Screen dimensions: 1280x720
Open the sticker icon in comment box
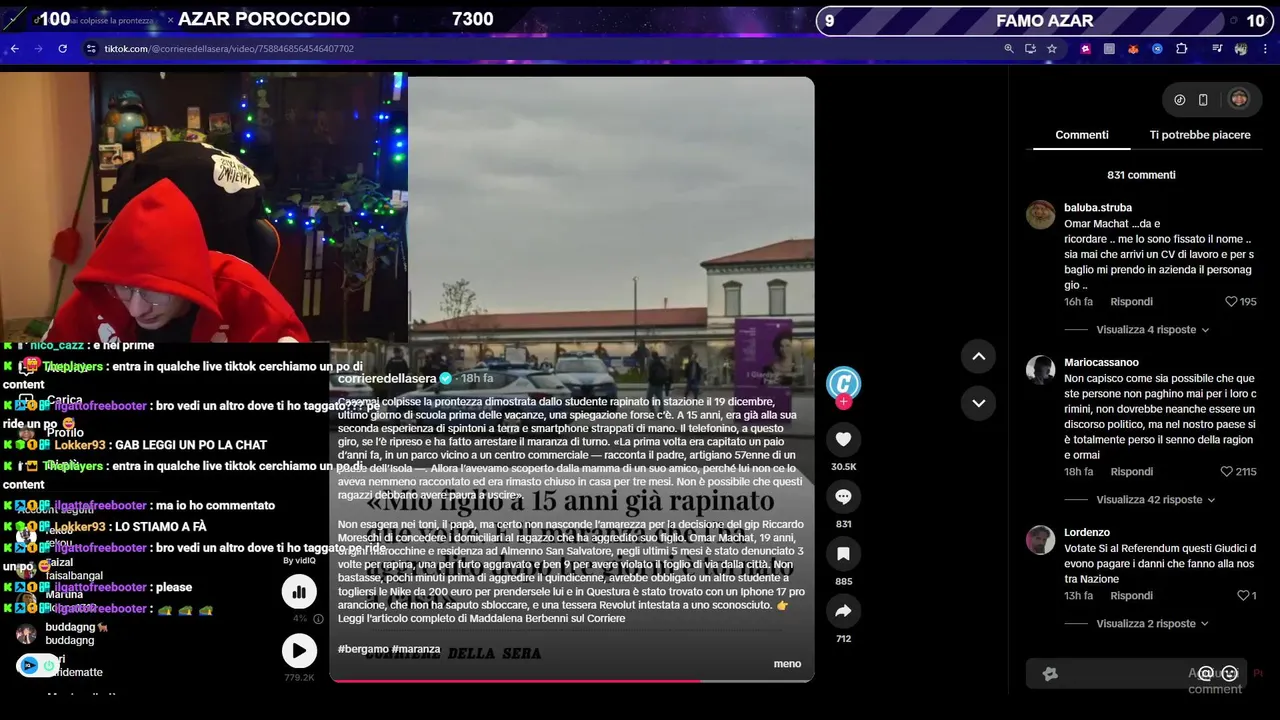coord(1050,674)
